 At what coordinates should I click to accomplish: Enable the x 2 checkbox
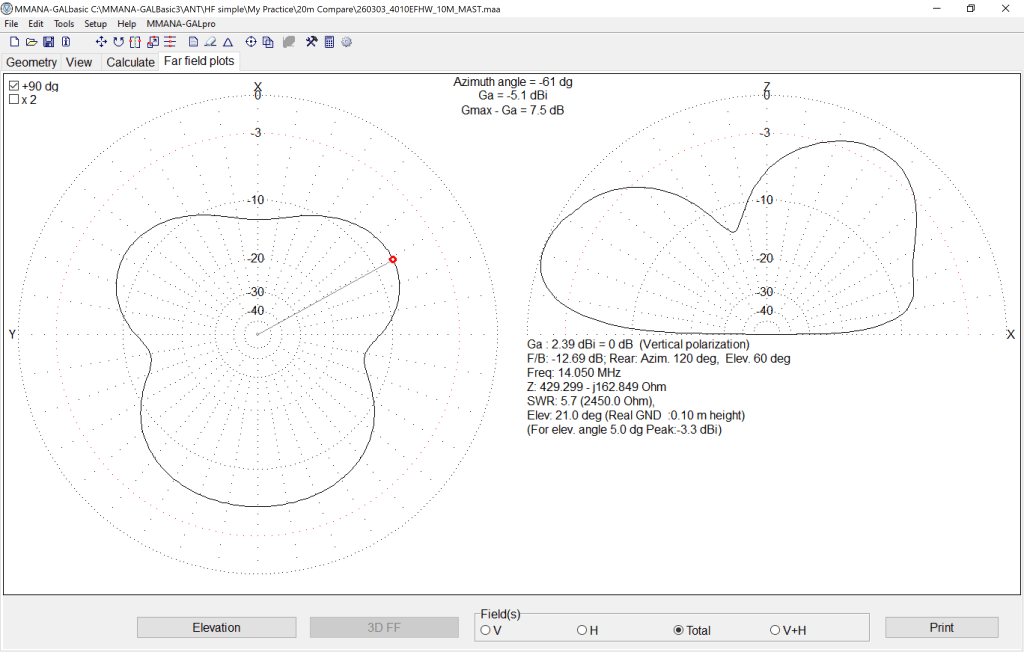click(14, 100)
